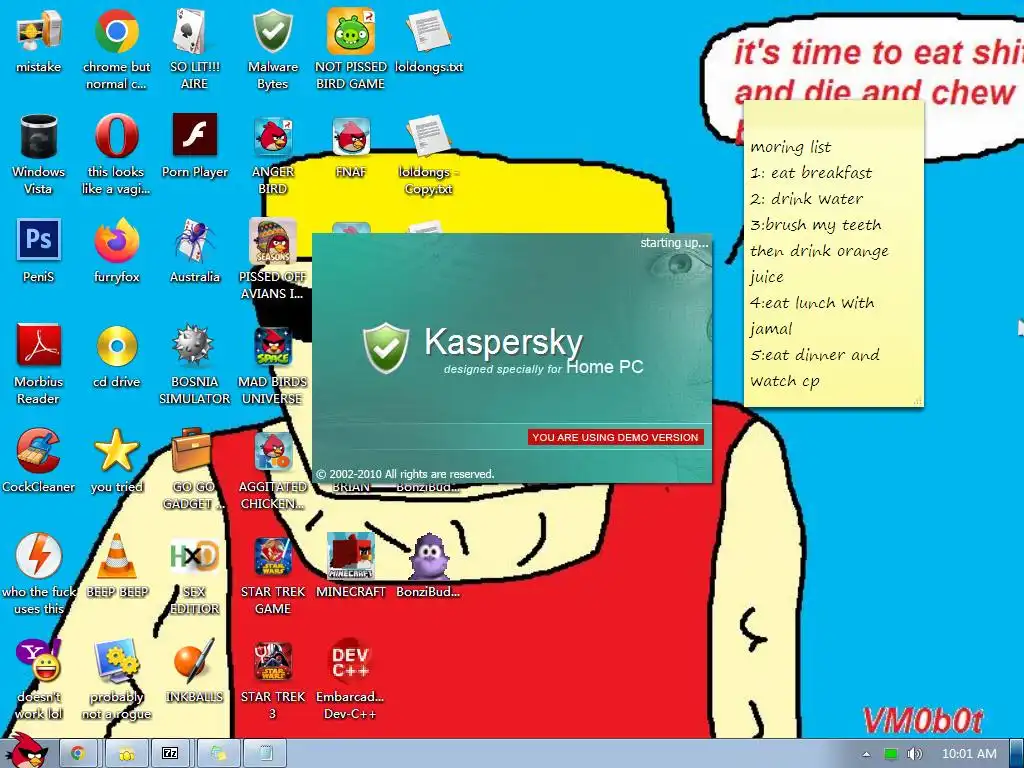Click sticky note line '2: drink water'
The image size is (1024, 768).
click(x=807, y=199)
